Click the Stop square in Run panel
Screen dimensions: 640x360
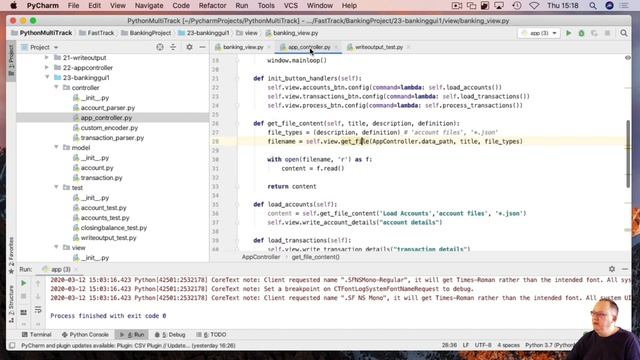(24, 296)
